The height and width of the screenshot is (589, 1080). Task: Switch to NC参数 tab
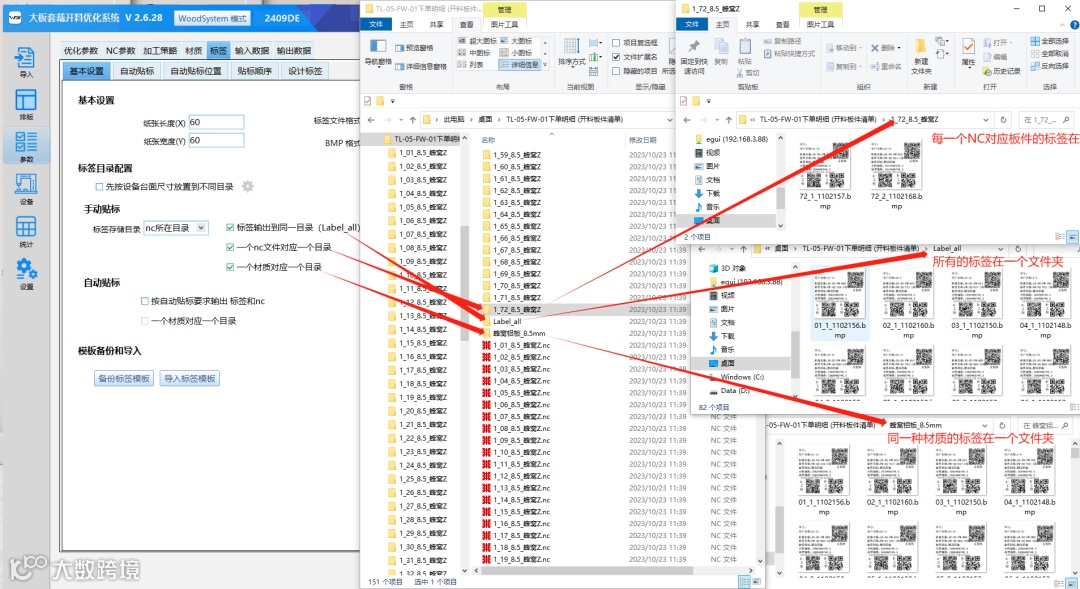[x=121, y=50]
